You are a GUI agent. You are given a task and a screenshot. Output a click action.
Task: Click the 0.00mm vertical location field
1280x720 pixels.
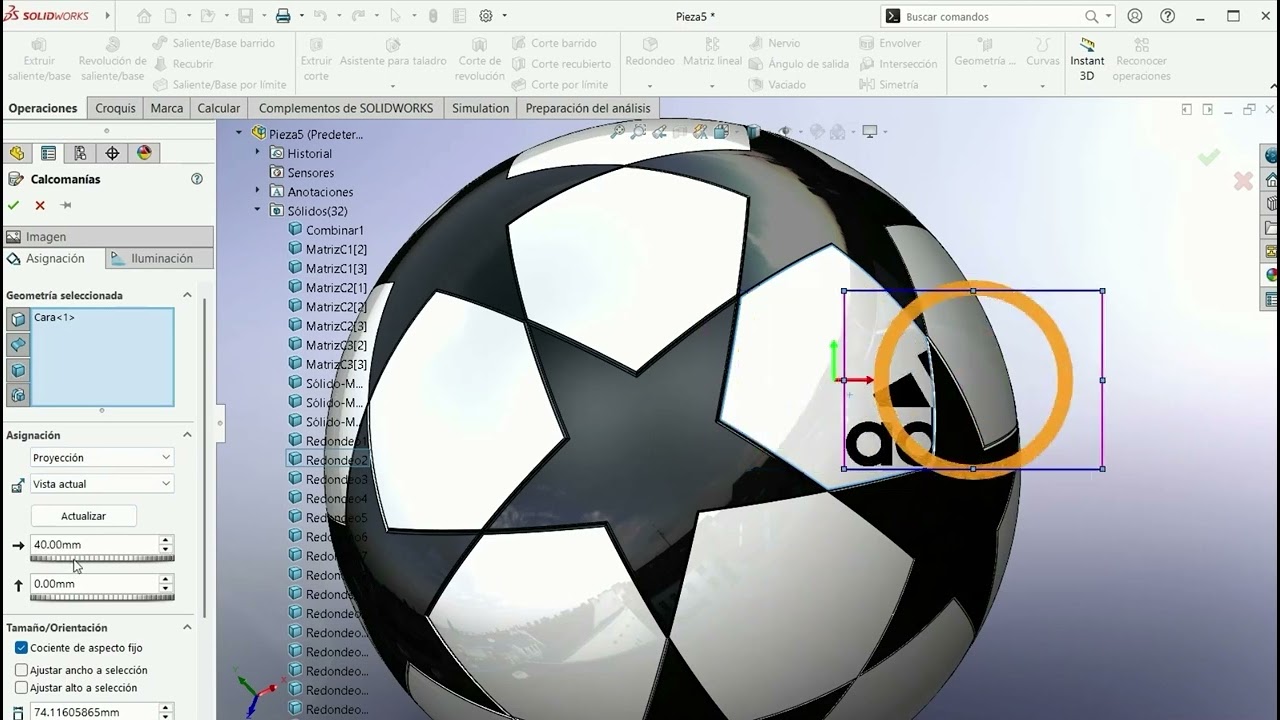(94, 584)
